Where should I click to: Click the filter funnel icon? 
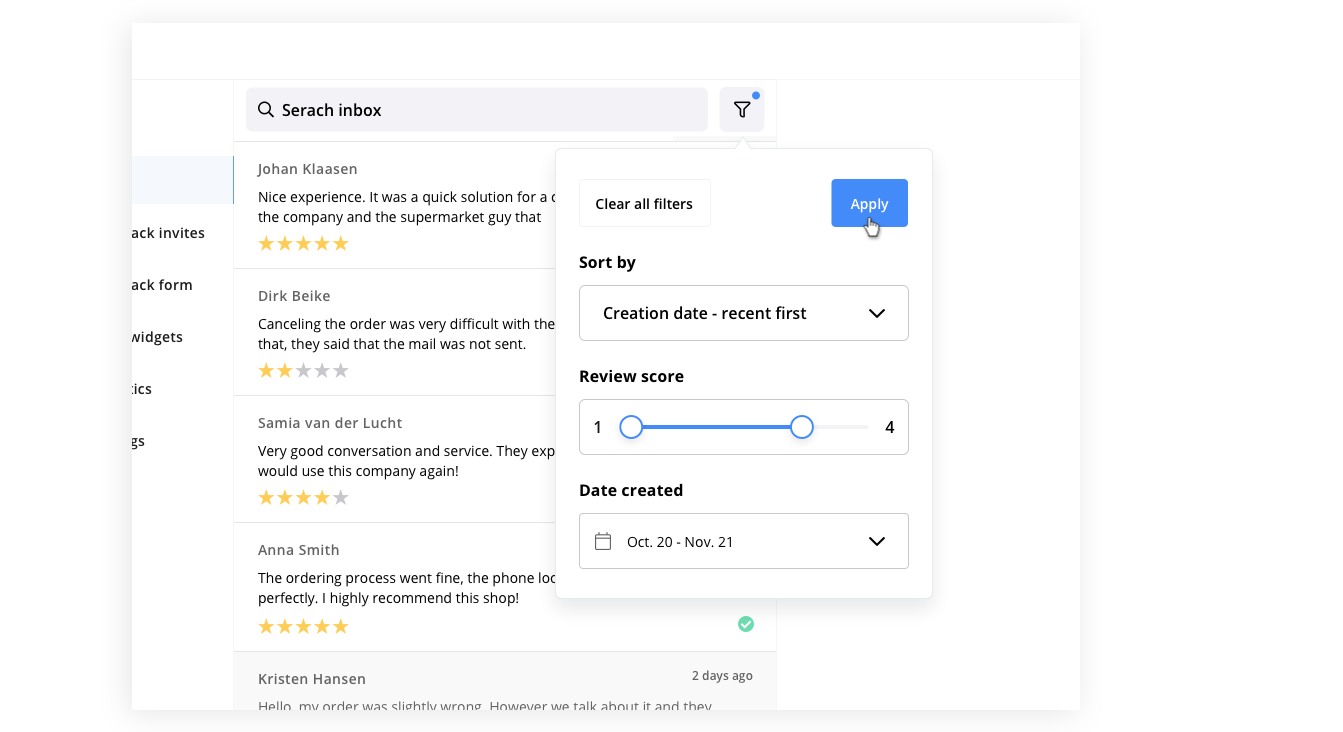(x=742, y=110)
